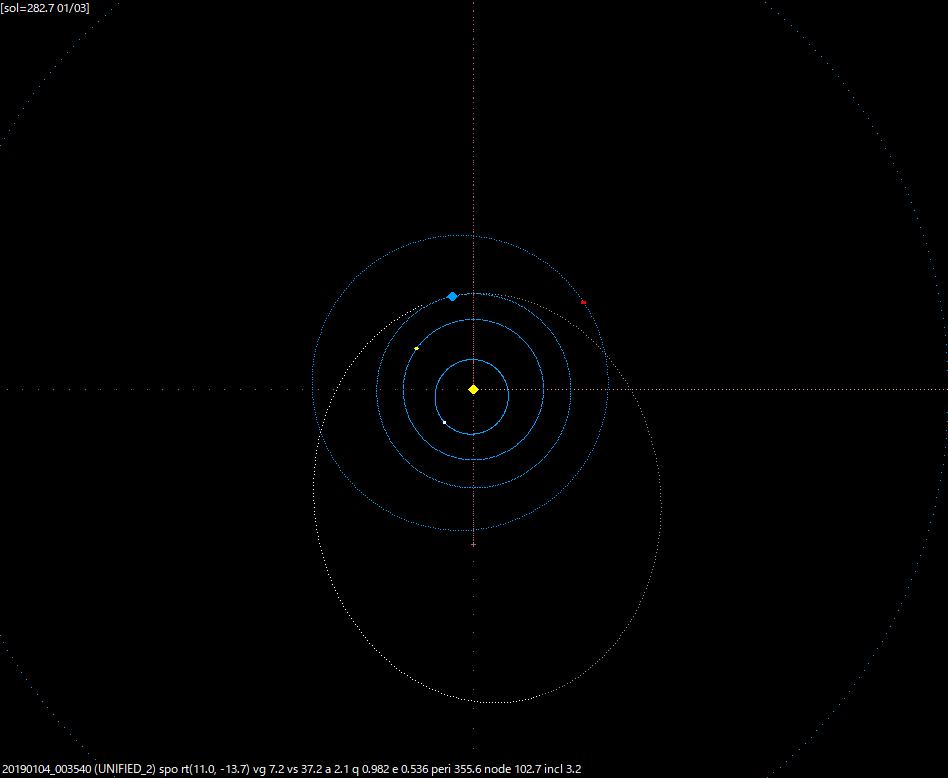
Task: Click the small yellow Venus marker dot
Action: (x=417, y=349)
